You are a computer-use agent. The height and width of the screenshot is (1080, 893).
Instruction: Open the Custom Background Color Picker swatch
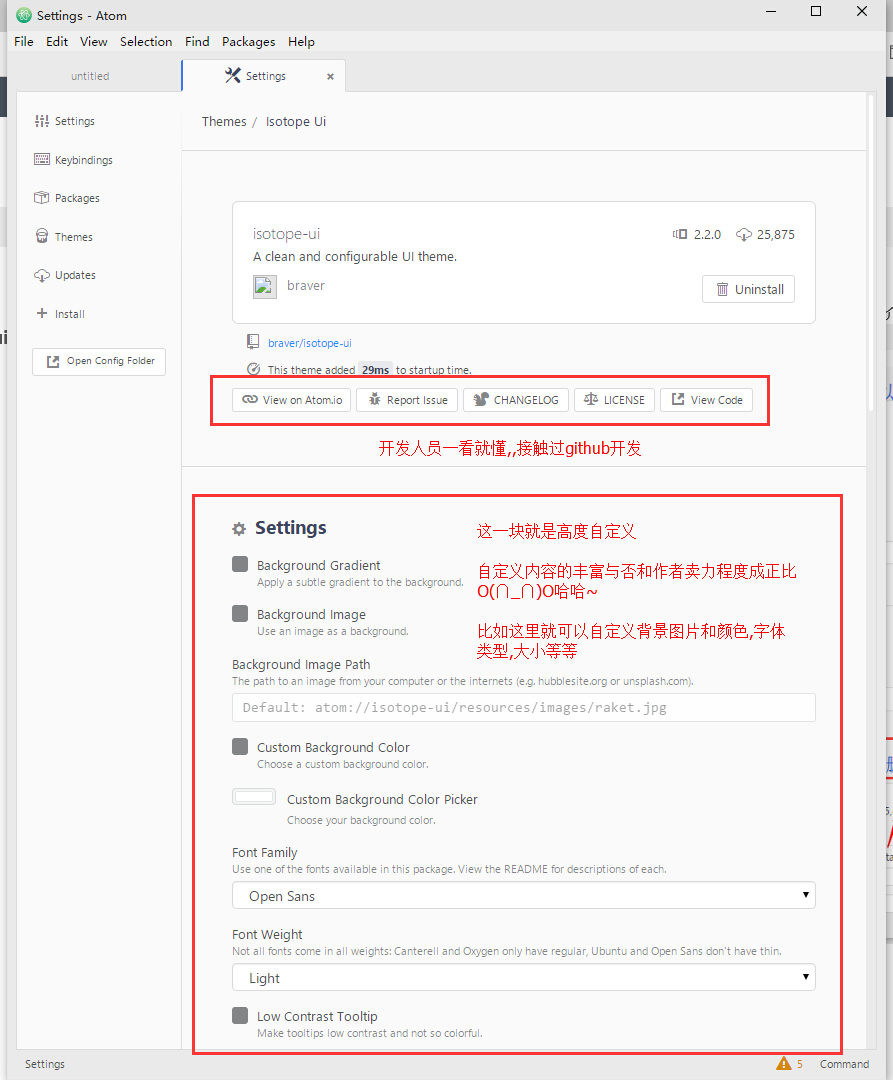coord(254,796)
